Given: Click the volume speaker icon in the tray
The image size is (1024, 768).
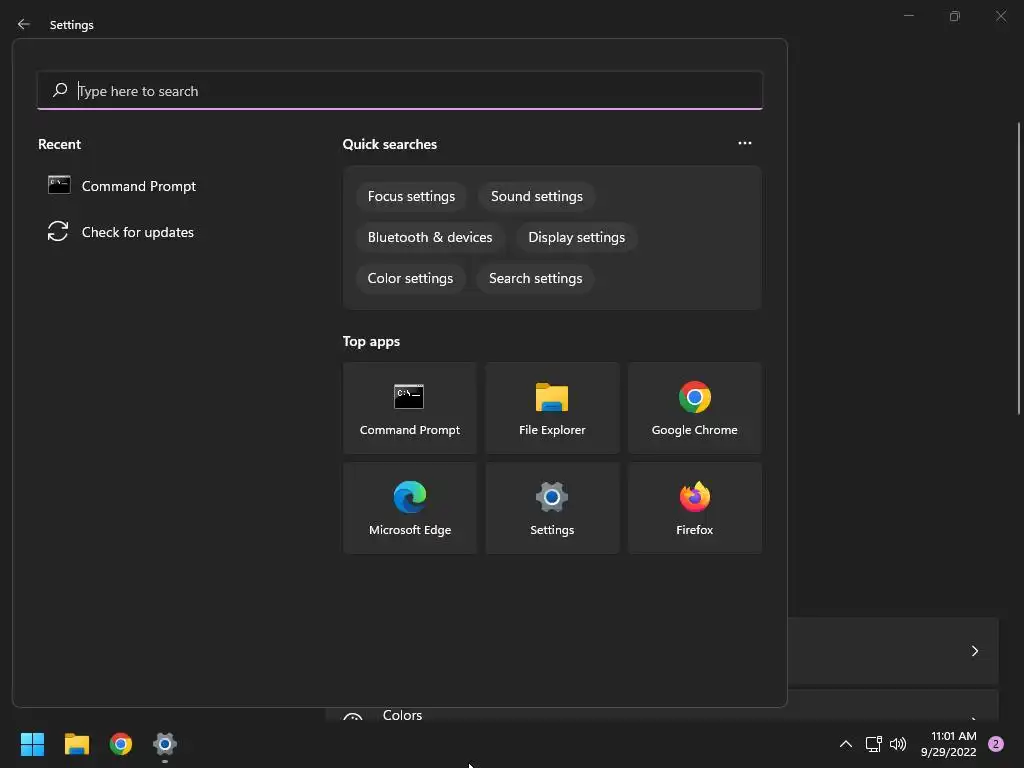Looking at the screenshot, I should pyautogui.click(x=898, y=744).
